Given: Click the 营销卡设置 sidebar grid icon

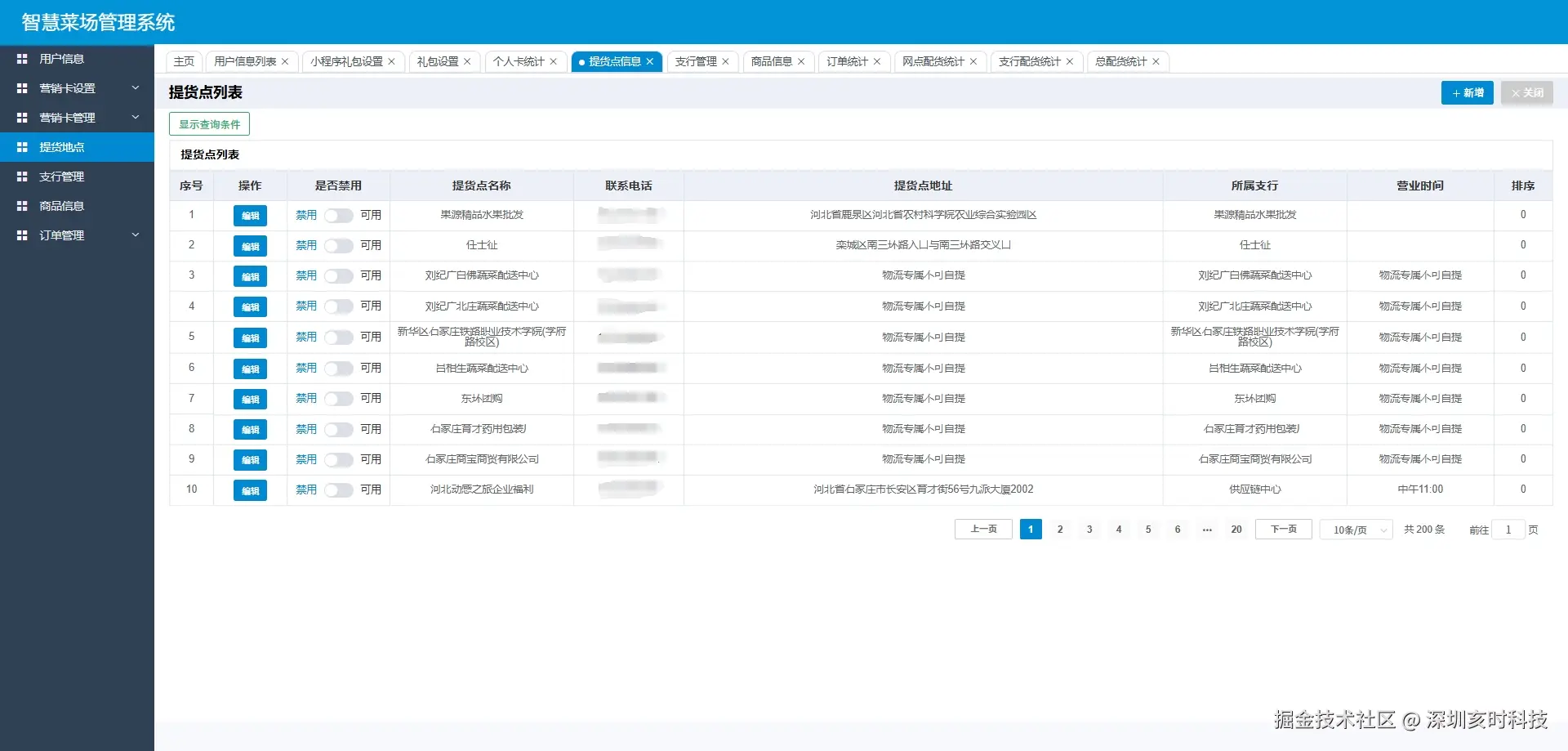Looking at the screenshot, I should coord(22,88).
